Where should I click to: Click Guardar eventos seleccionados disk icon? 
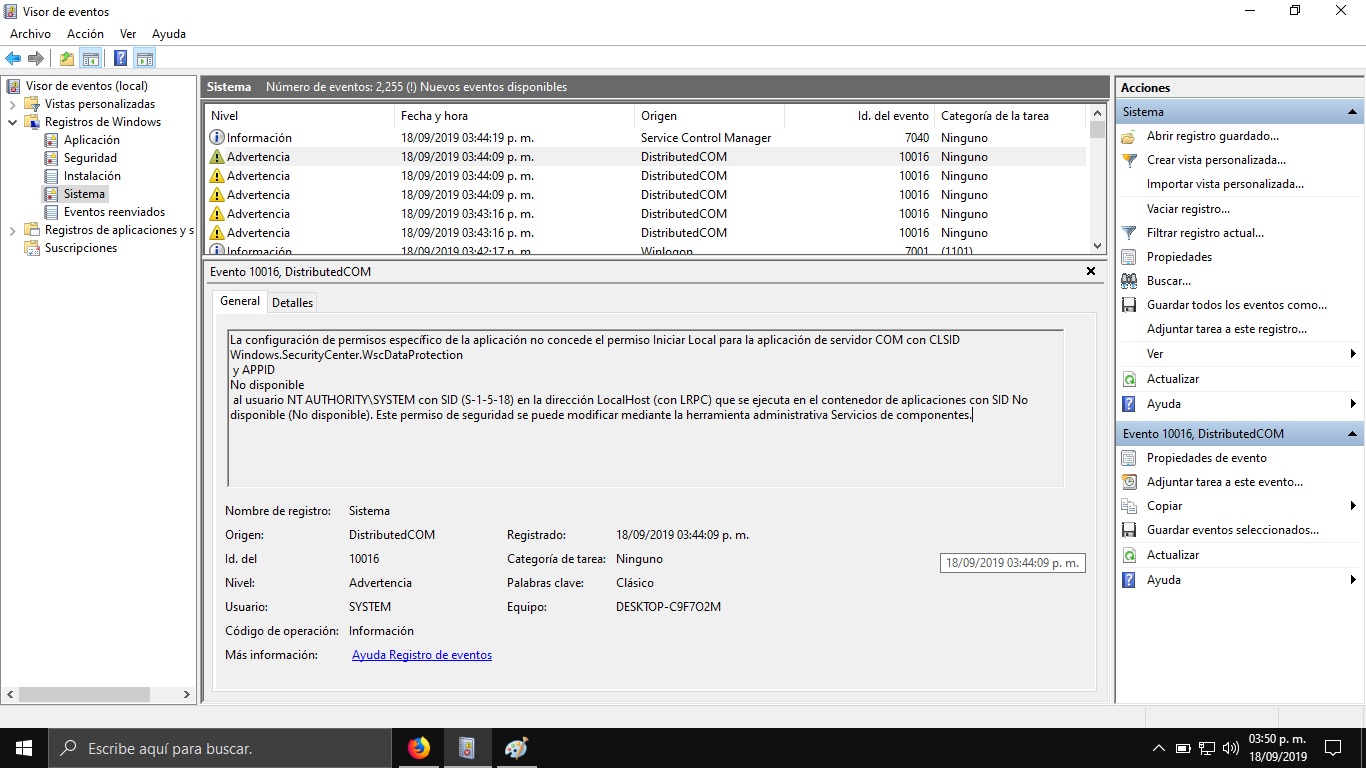[x=1129, y=530]
